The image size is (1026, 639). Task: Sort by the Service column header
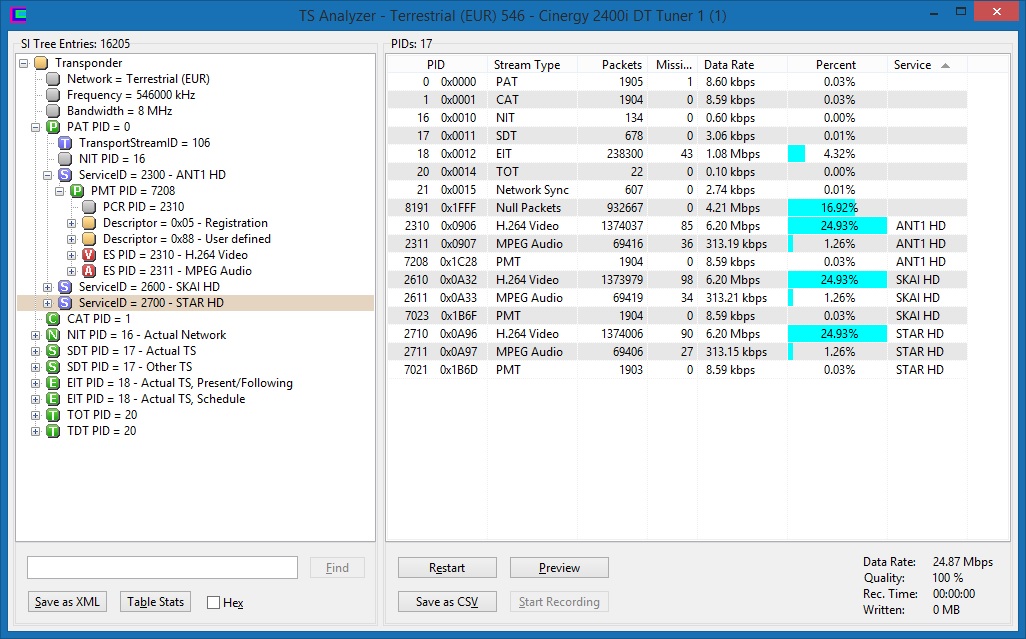927,64
